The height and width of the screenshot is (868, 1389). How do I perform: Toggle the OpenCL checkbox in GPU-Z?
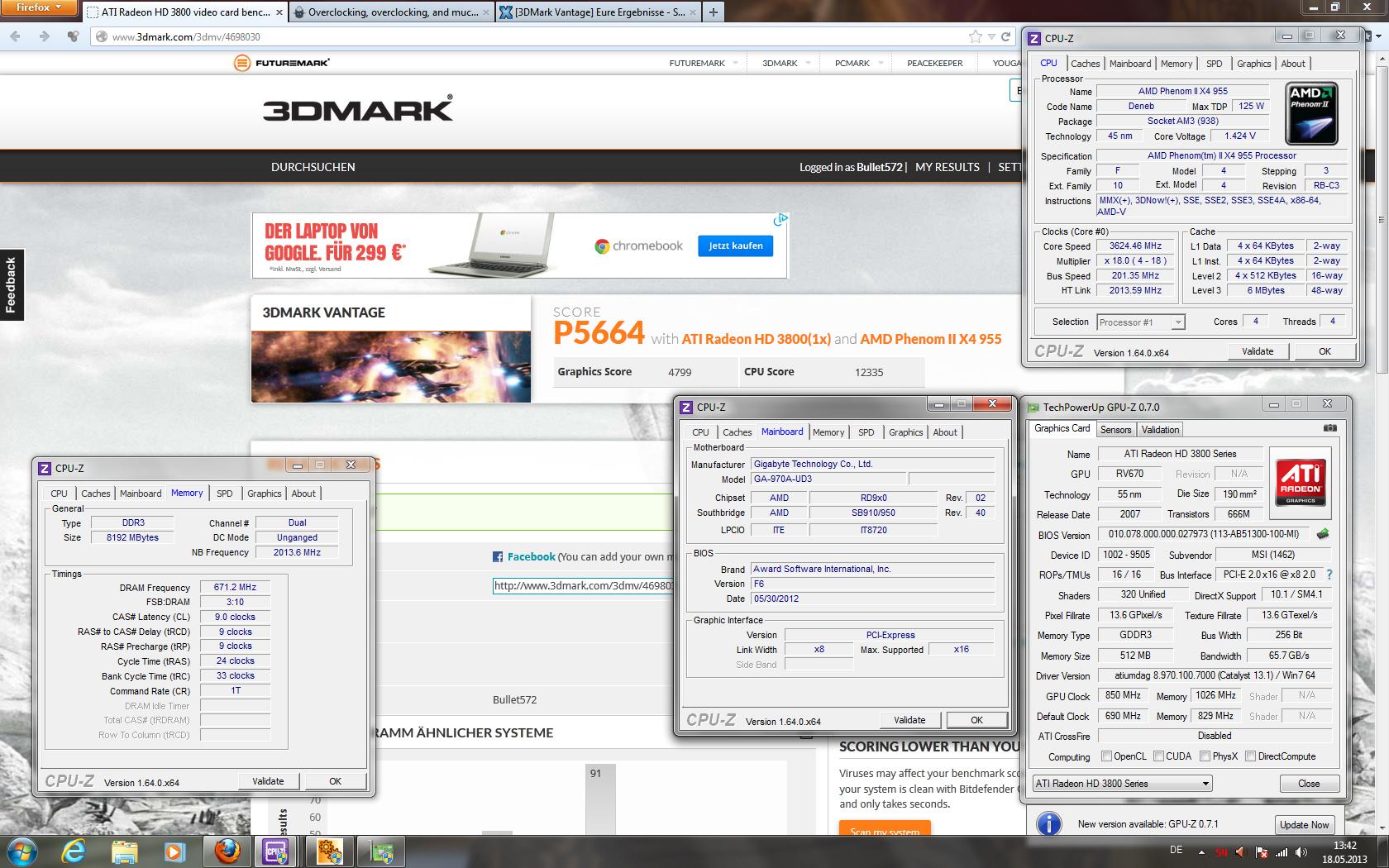[1106, 756]
